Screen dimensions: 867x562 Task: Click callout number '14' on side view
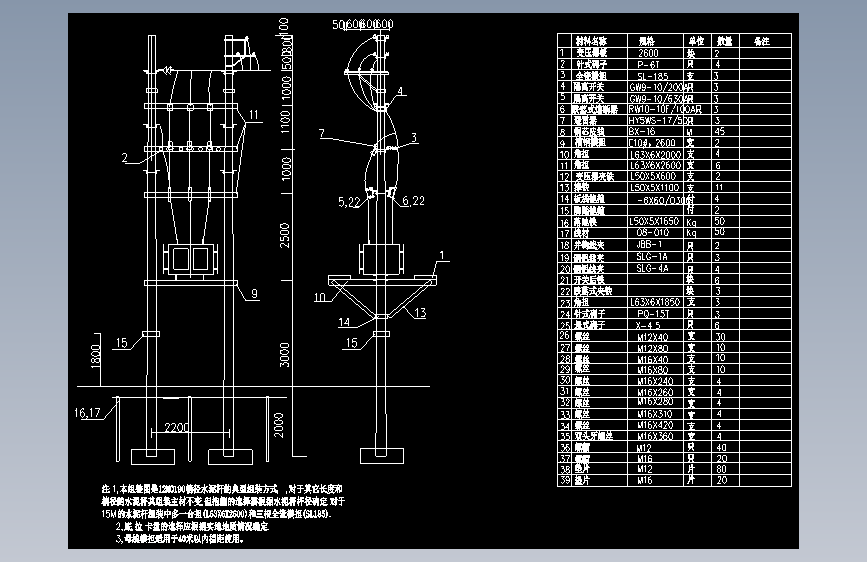344,322
